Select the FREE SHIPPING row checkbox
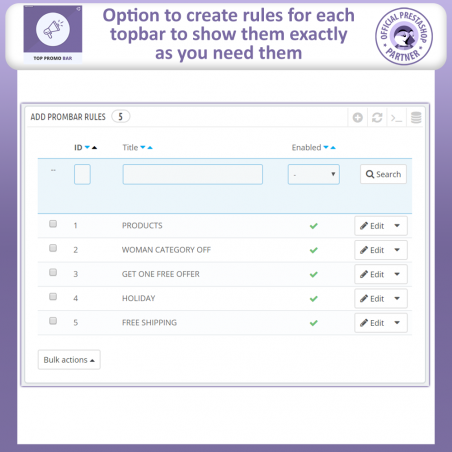The width and height of the screenshot is (452, 452). click(53, 321)
